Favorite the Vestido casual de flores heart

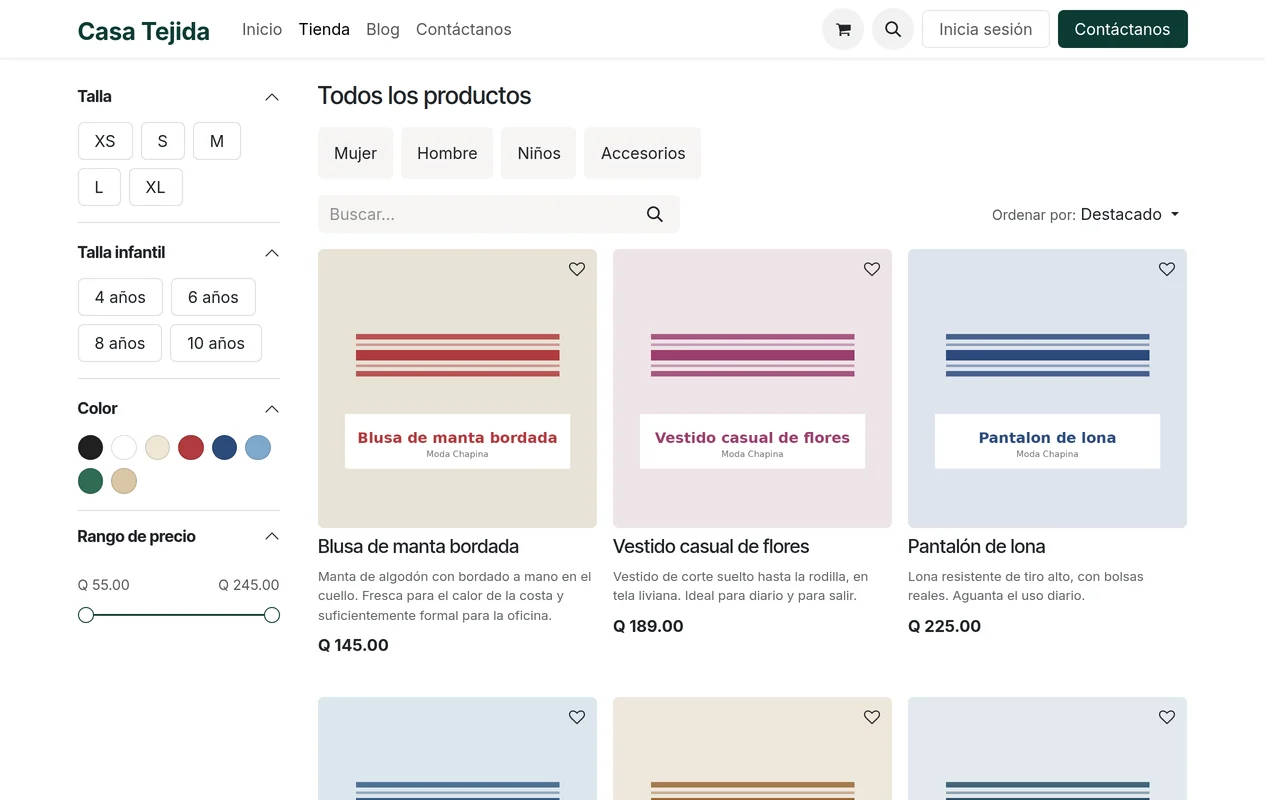pyautogui.click(x=872, y=269)
